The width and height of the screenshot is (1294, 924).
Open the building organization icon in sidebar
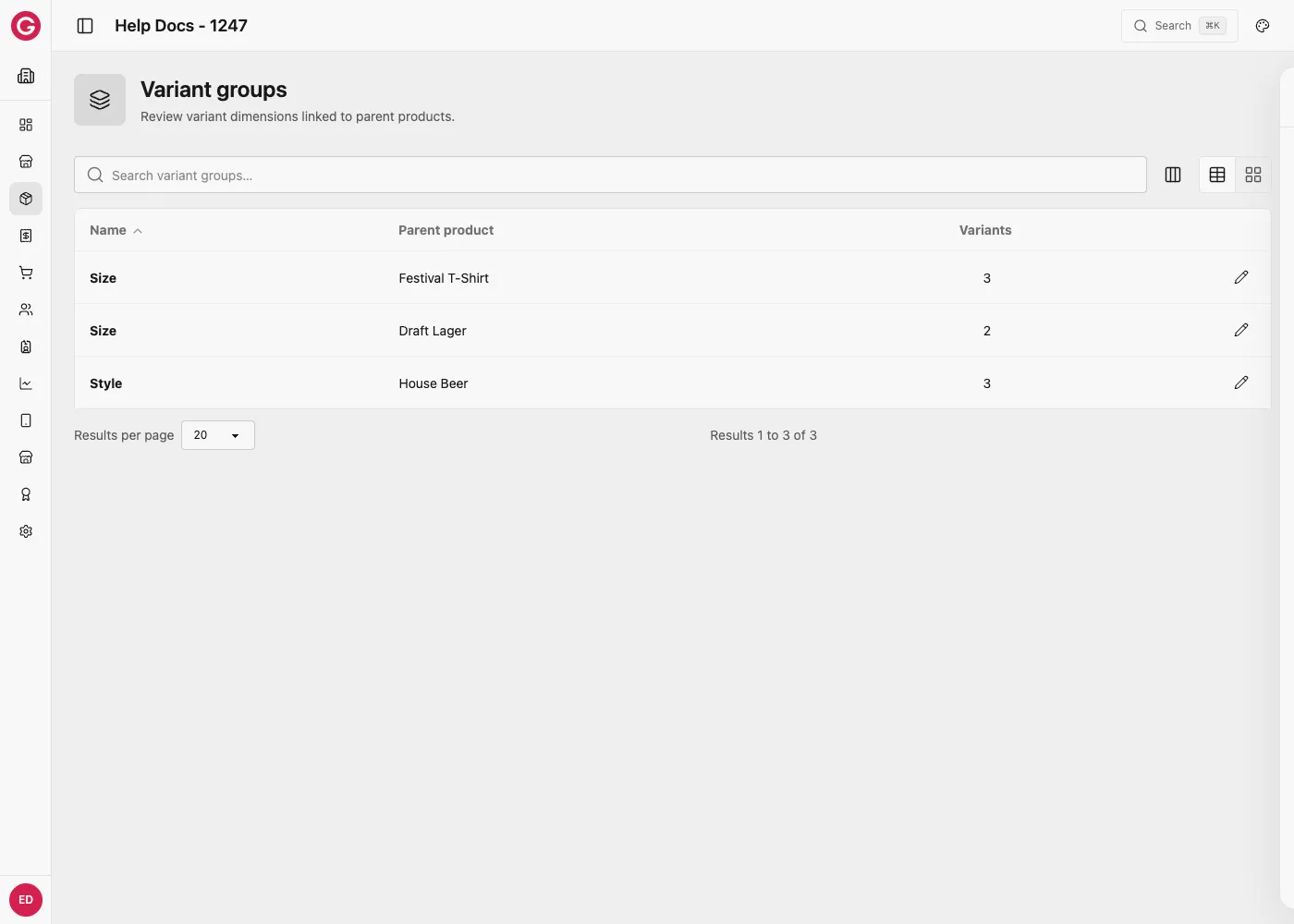point(26,76)
